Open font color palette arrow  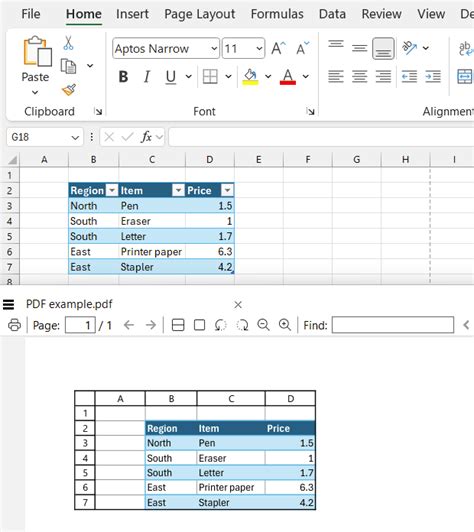coord(306,77)
